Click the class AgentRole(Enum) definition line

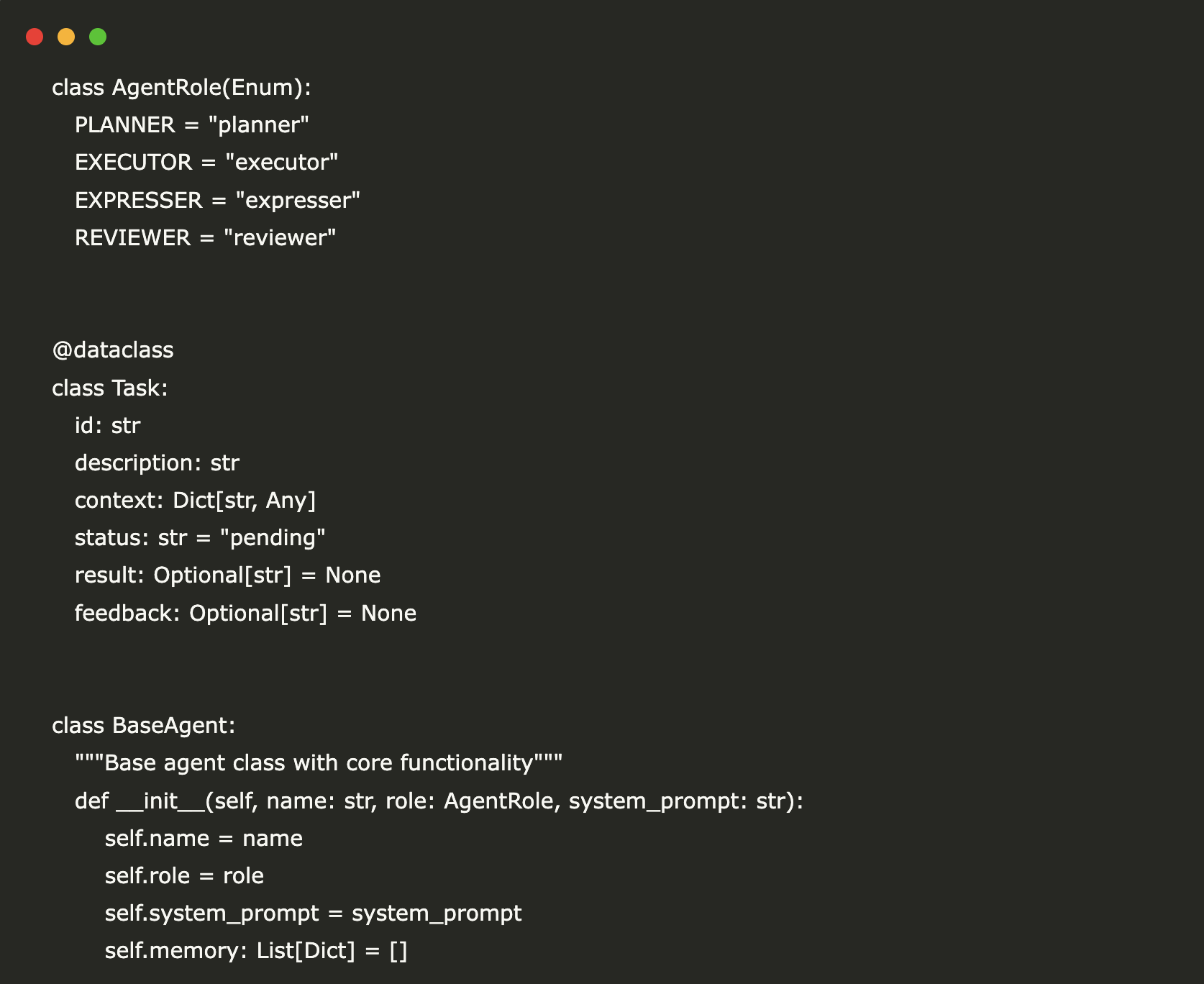(181, 88)
